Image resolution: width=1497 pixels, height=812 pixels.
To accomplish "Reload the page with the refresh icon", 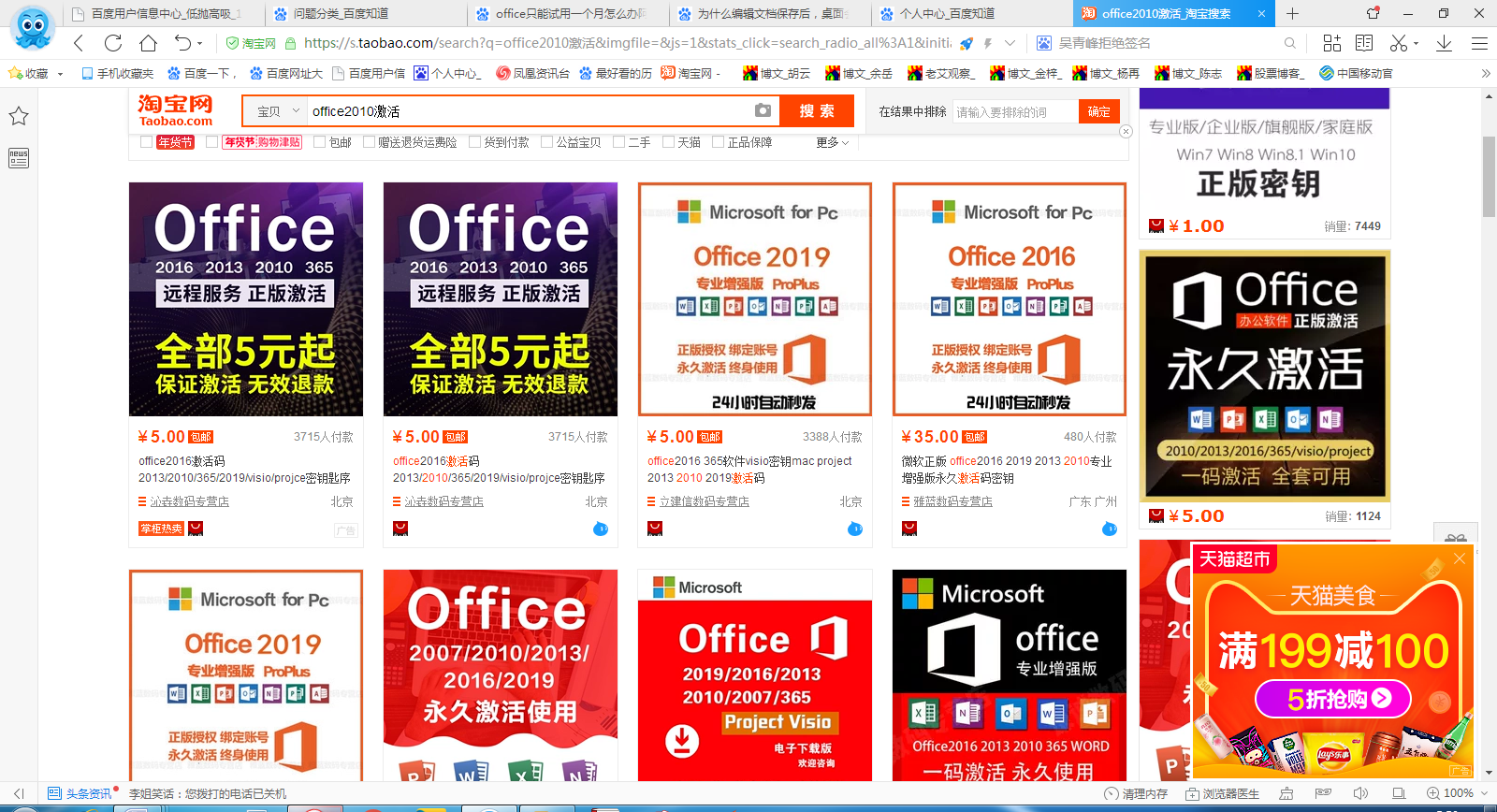I will pyautogui.click(x=113, y=43).
